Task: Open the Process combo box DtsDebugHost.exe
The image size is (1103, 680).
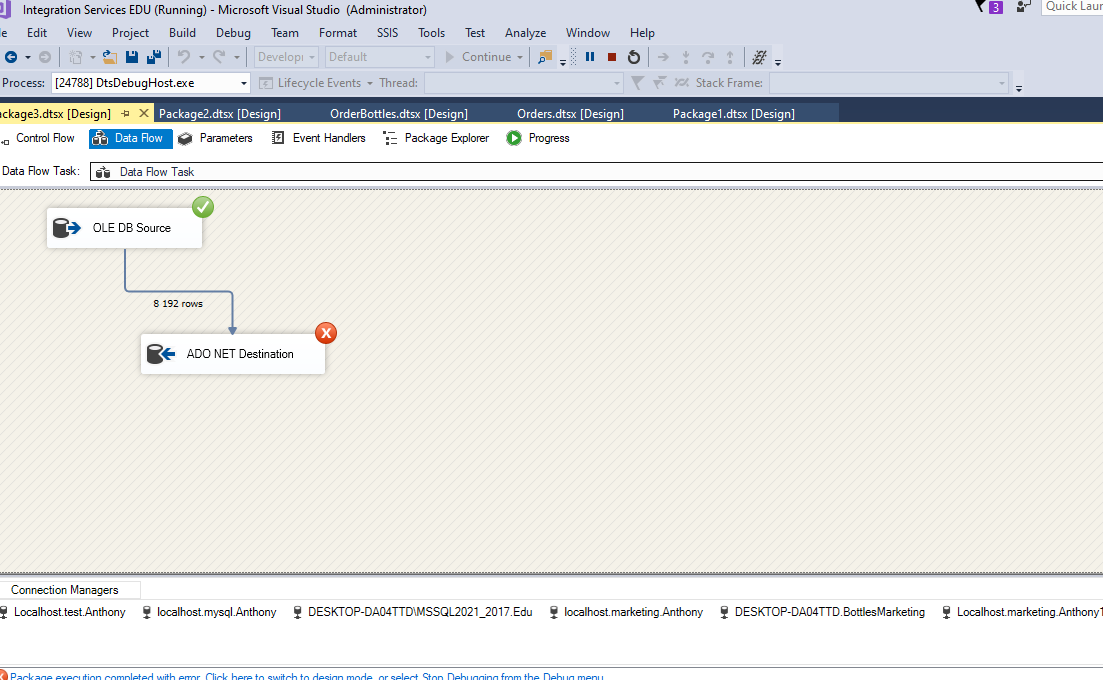Action: coord(151,83)
